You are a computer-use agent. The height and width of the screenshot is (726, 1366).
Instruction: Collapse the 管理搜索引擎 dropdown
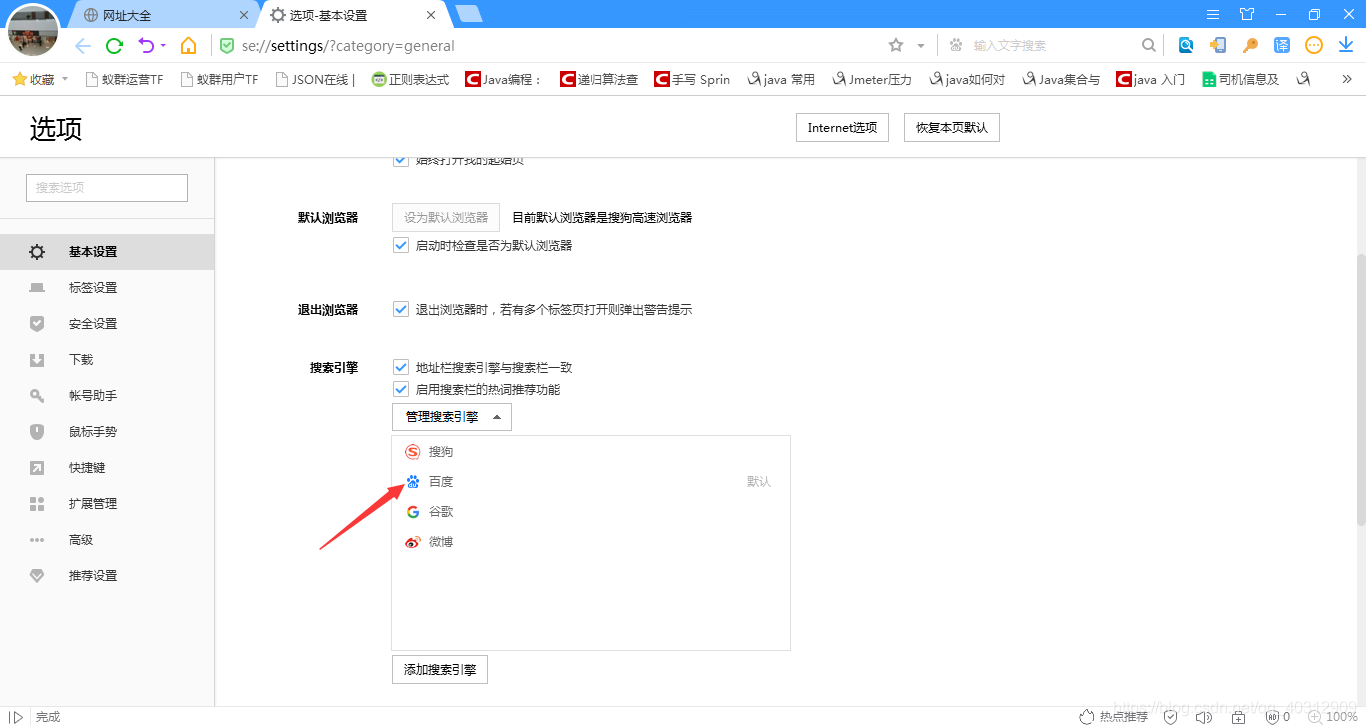[451, 417]
